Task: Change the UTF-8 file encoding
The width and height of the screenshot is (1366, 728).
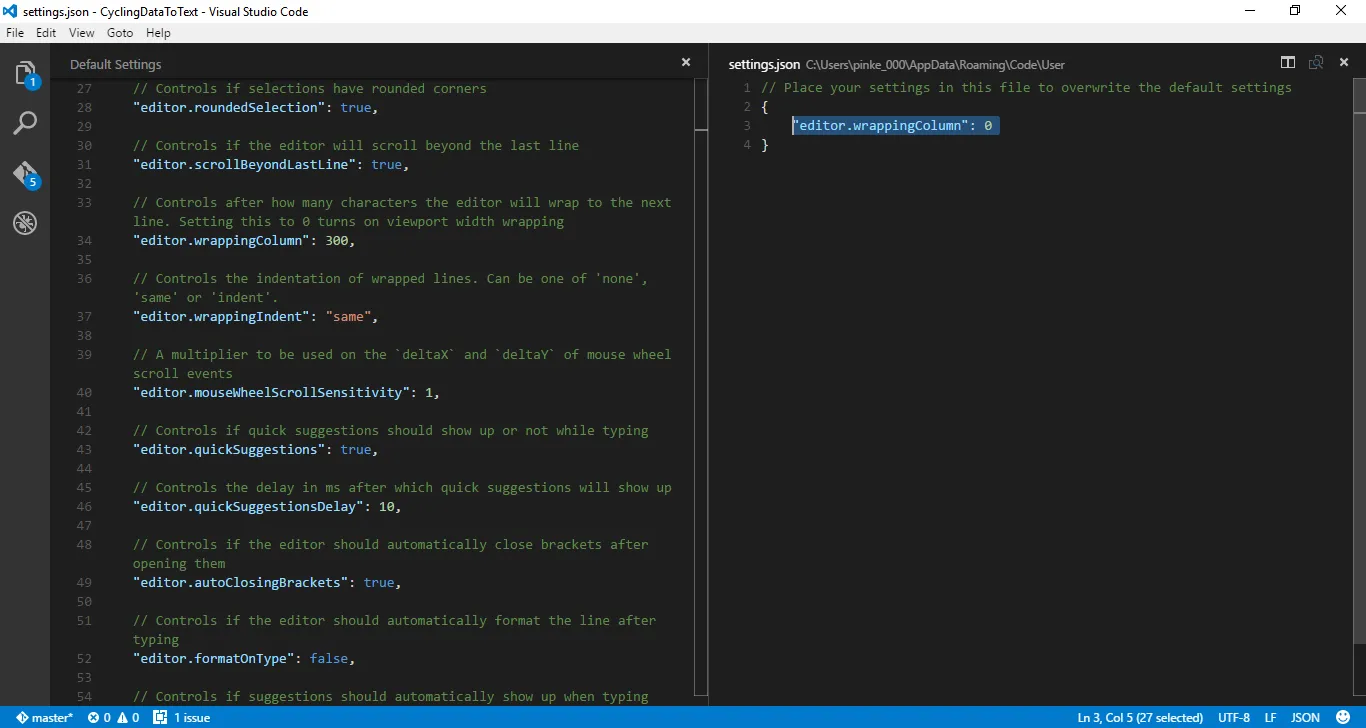Action: coord(1233,717)
